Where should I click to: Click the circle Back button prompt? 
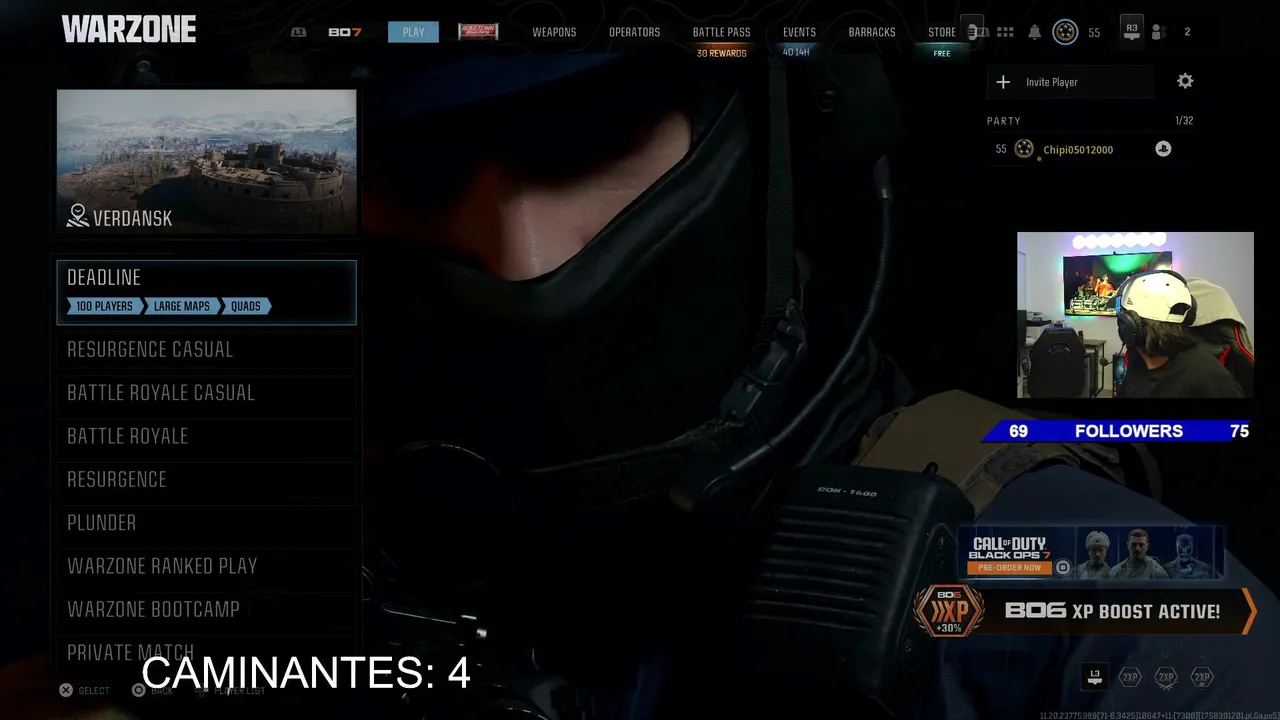(x=152, y=690)
